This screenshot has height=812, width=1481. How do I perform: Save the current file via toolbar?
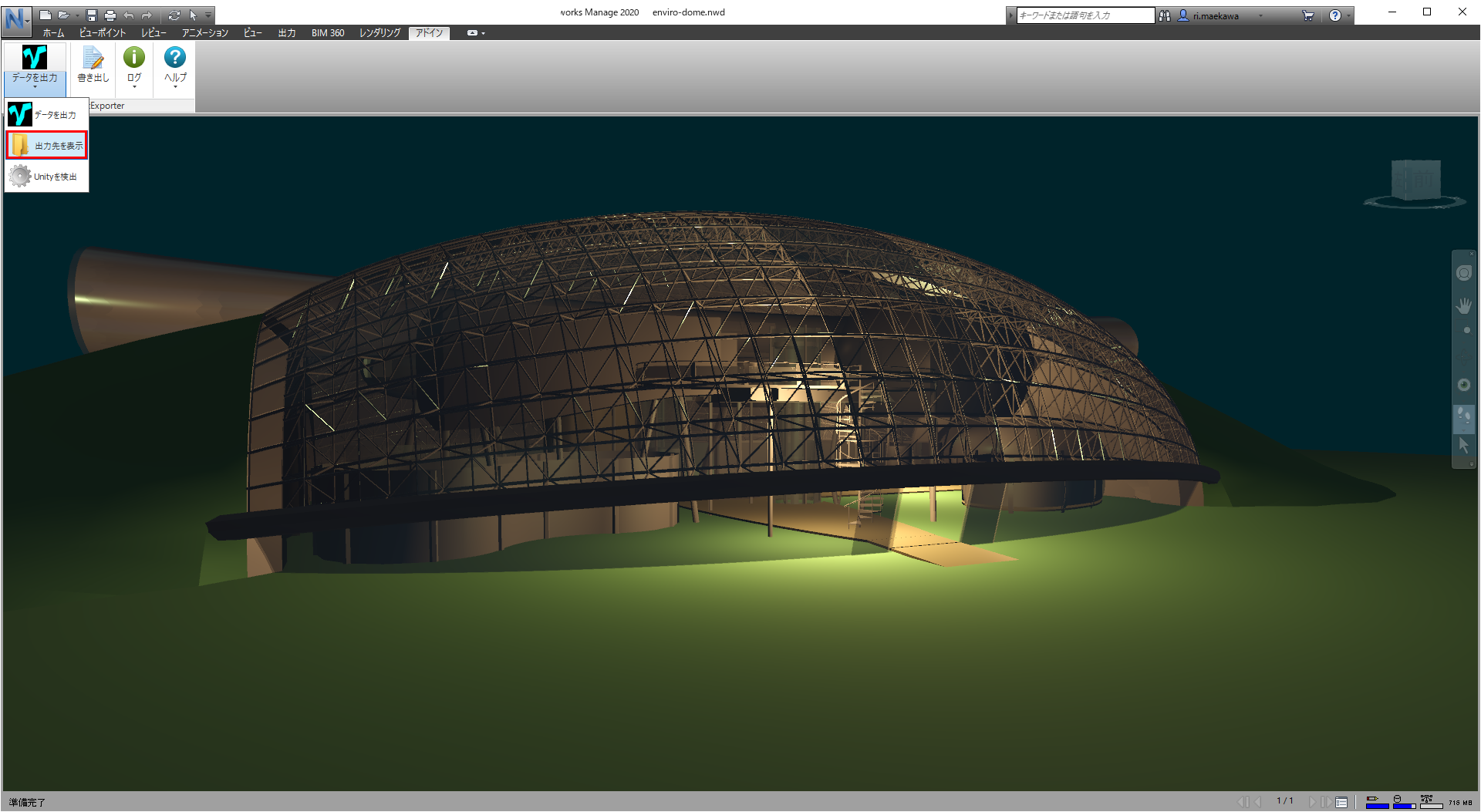tap(92, 14)
